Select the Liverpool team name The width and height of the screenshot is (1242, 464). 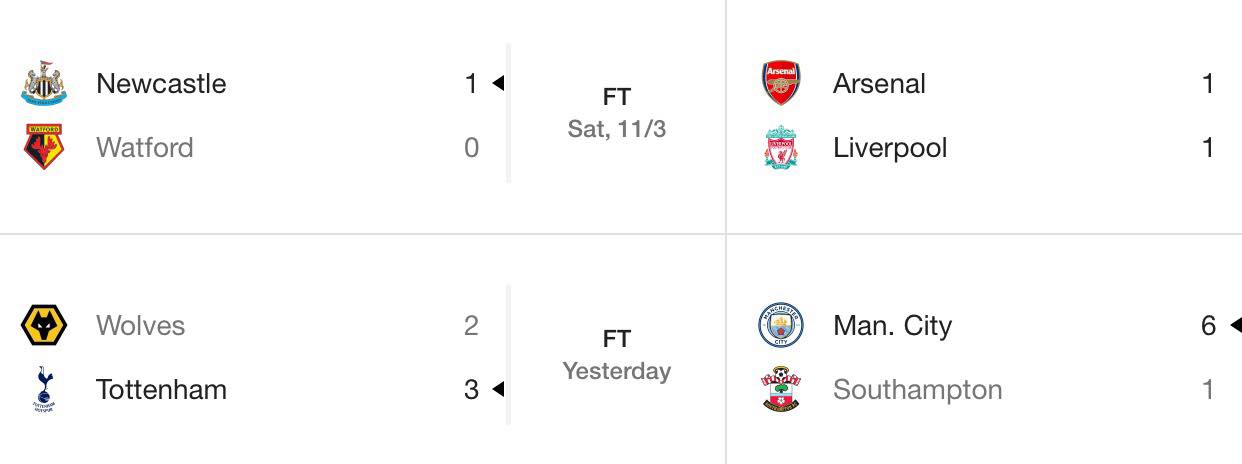(890, 147)
